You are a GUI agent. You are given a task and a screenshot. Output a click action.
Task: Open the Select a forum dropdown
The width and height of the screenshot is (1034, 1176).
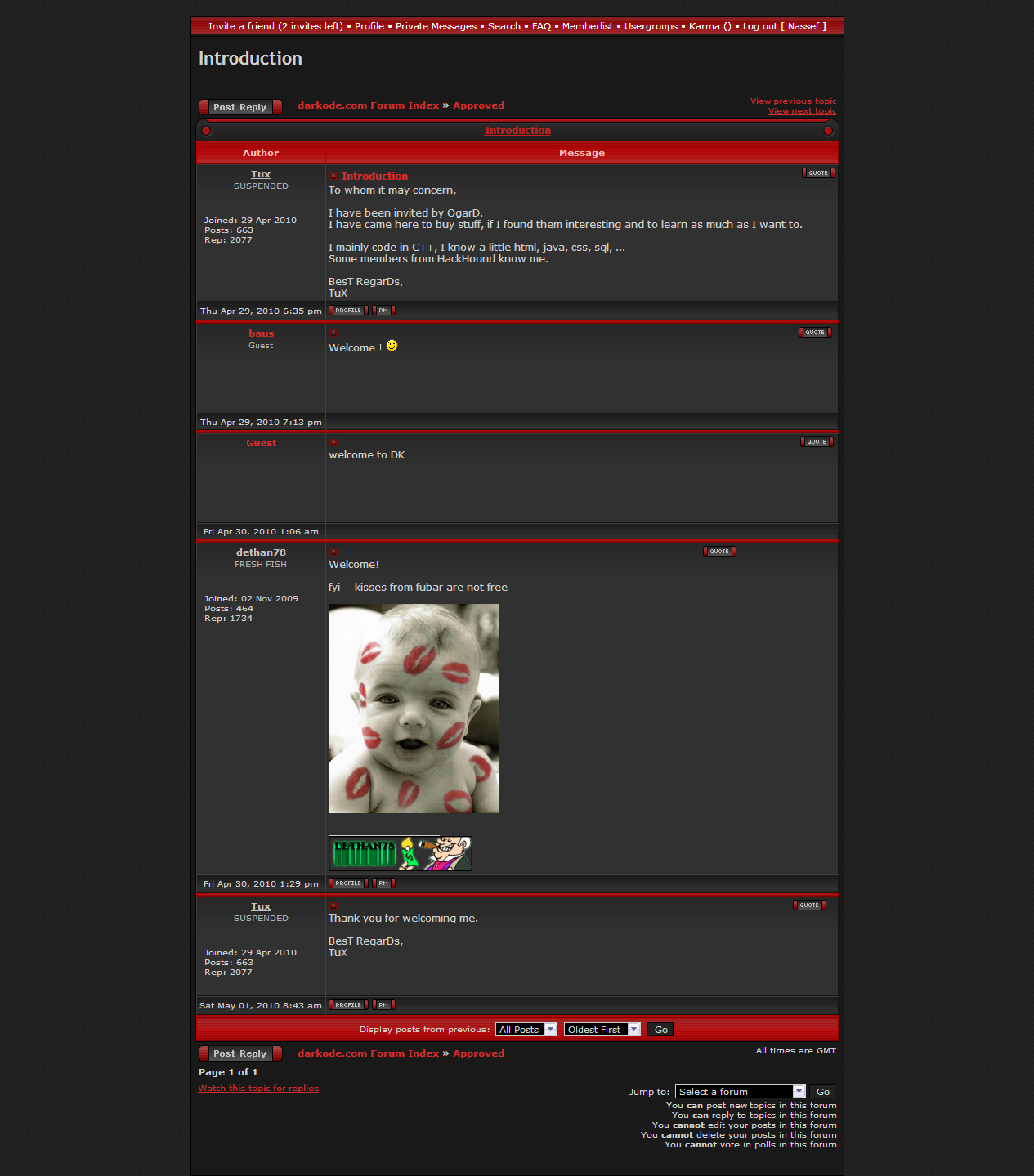click(x=740, y=1092)
